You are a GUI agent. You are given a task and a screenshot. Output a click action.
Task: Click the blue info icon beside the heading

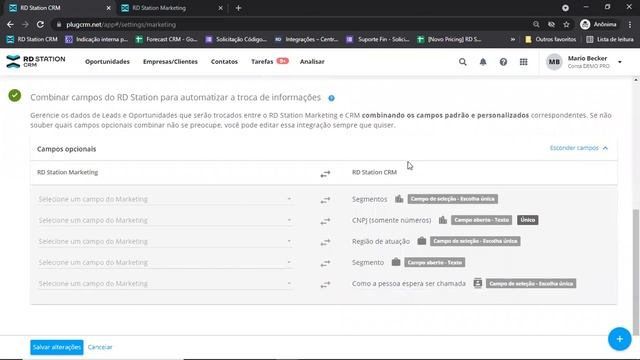tap(331, 98)
